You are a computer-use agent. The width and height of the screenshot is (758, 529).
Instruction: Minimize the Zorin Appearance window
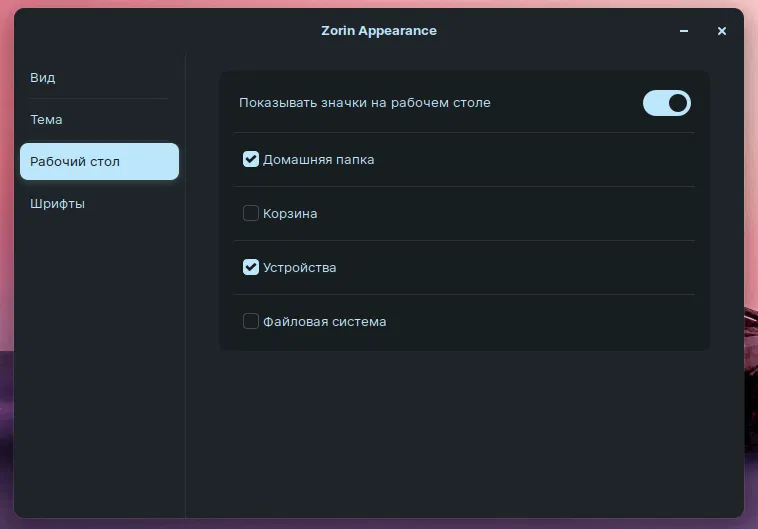pyautogui.click(x=684, y=31)
